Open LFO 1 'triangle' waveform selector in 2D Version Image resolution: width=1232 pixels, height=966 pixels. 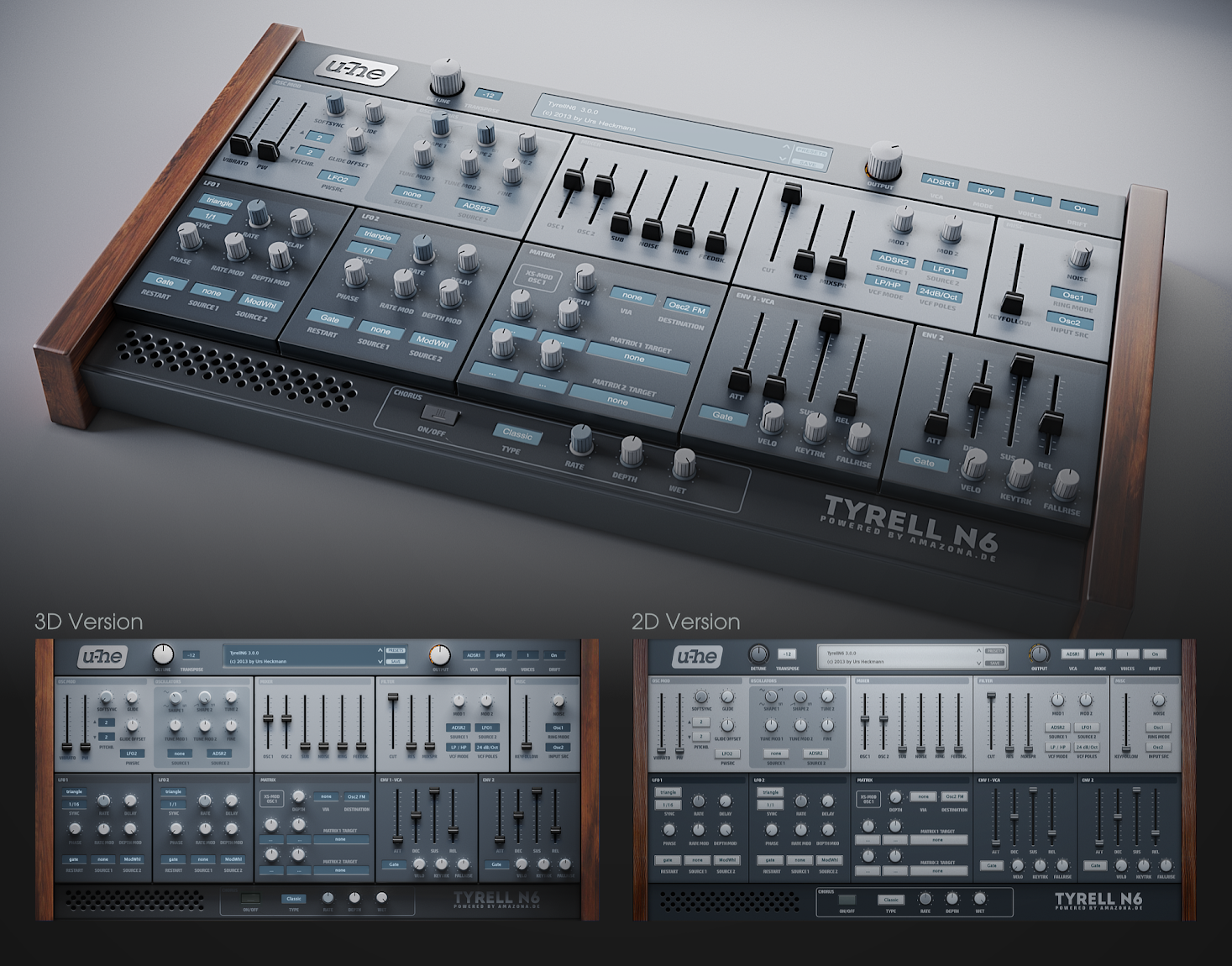(668, 792)
